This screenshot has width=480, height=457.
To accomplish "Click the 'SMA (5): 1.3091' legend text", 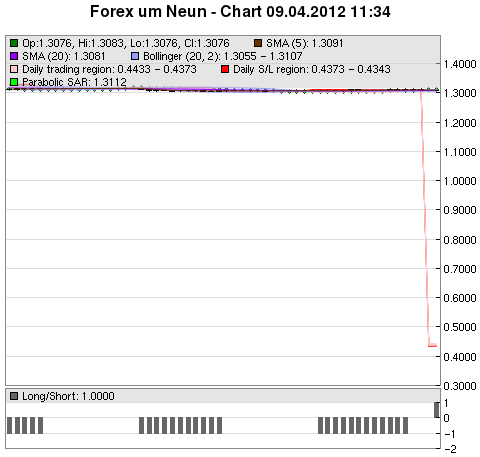I will click(305, 43).
